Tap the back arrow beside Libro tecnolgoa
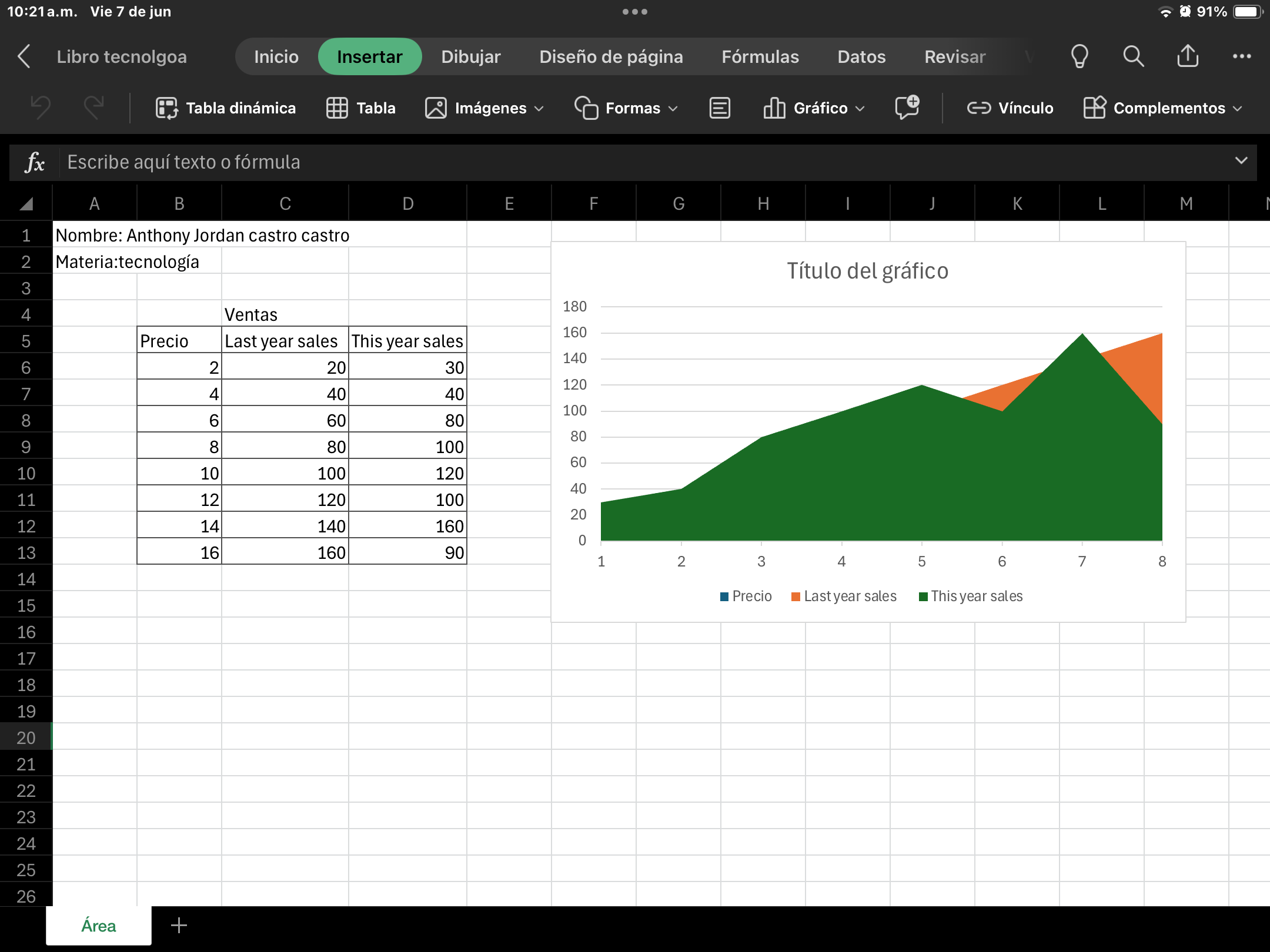 pos(24,56)
